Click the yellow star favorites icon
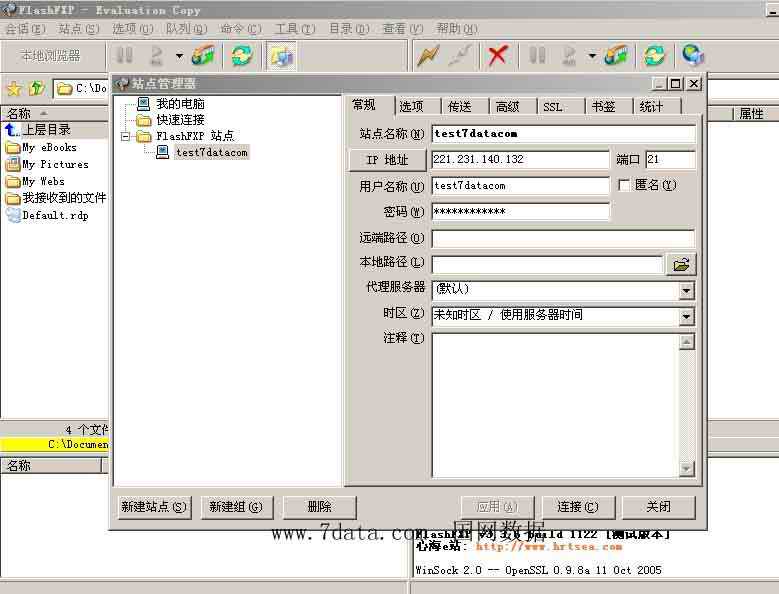 (x=14, y=89)
